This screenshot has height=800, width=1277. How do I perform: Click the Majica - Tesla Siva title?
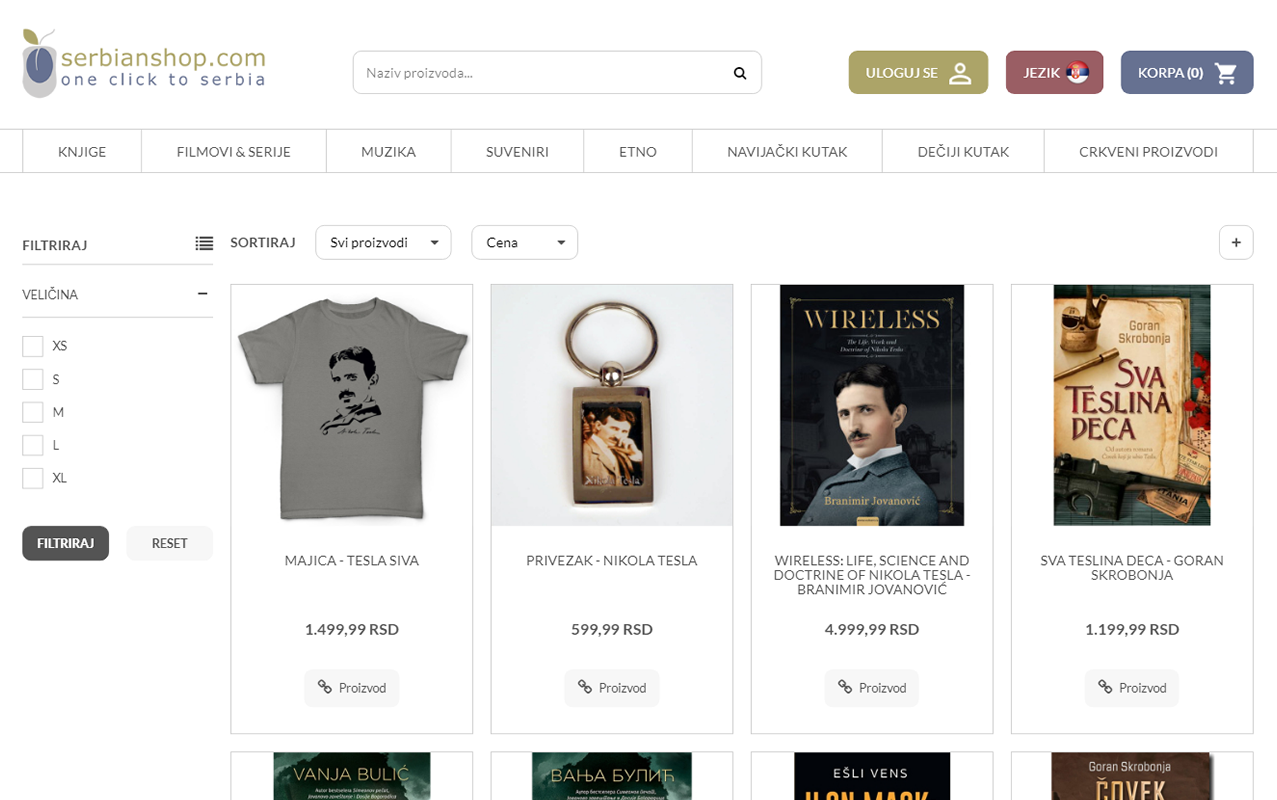pos(352,560)
